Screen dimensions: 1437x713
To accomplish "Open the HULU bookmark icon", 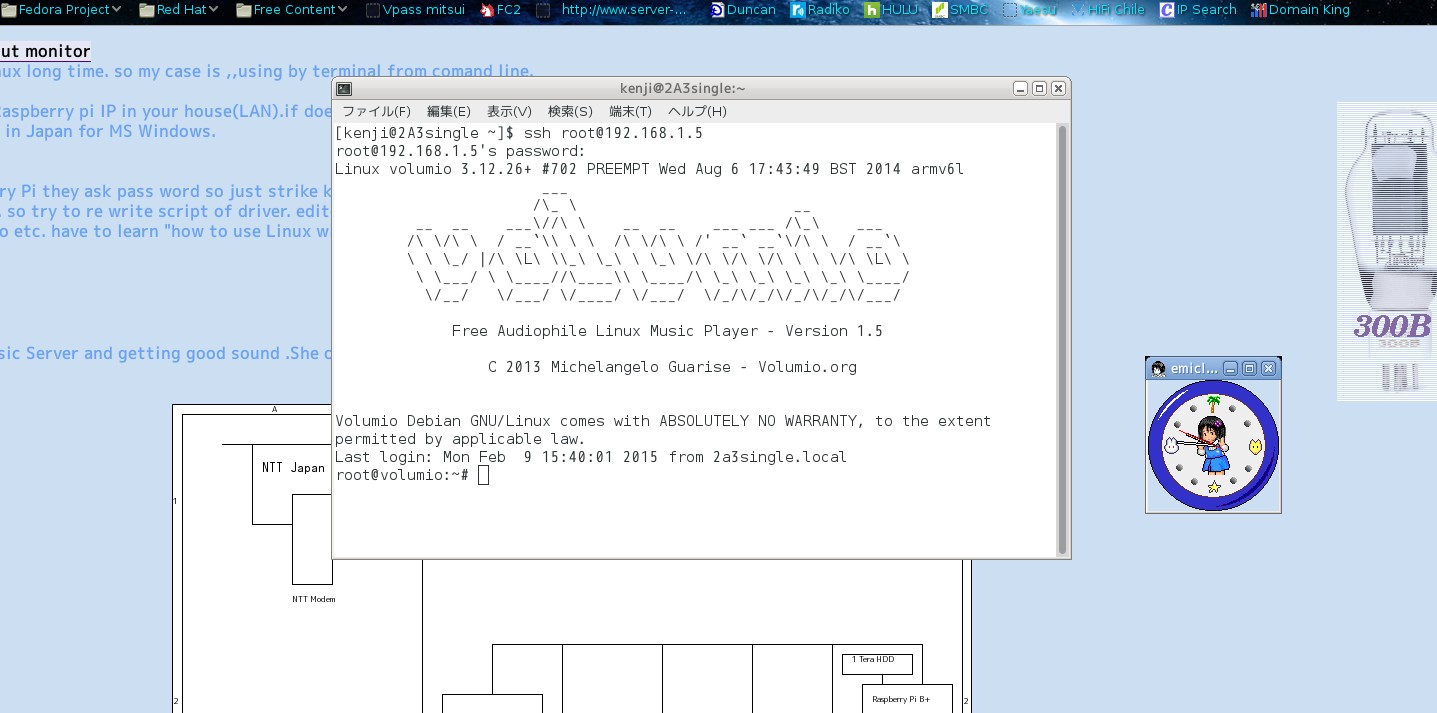I will (x=872, y=10).
